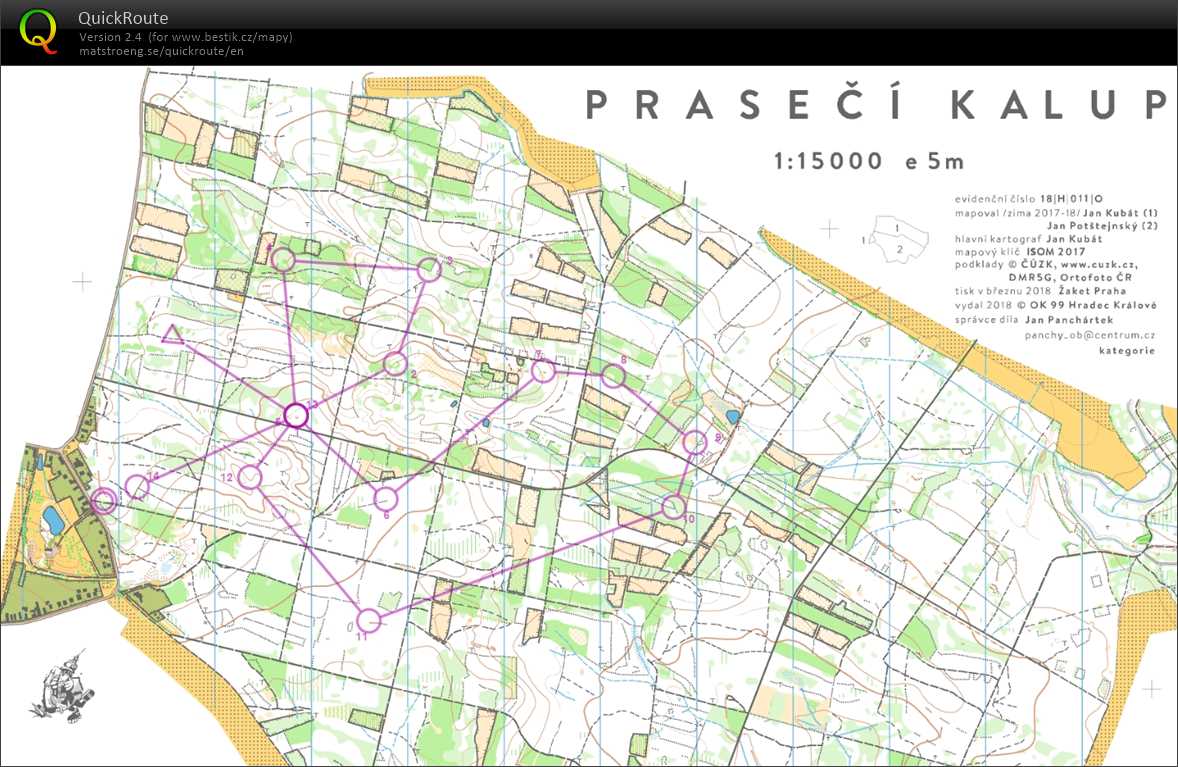This screenshot has height=767, width=1178.
Task: Click the panchy_ob@centrum.cz email address
Action: (x=1089, y=335)
